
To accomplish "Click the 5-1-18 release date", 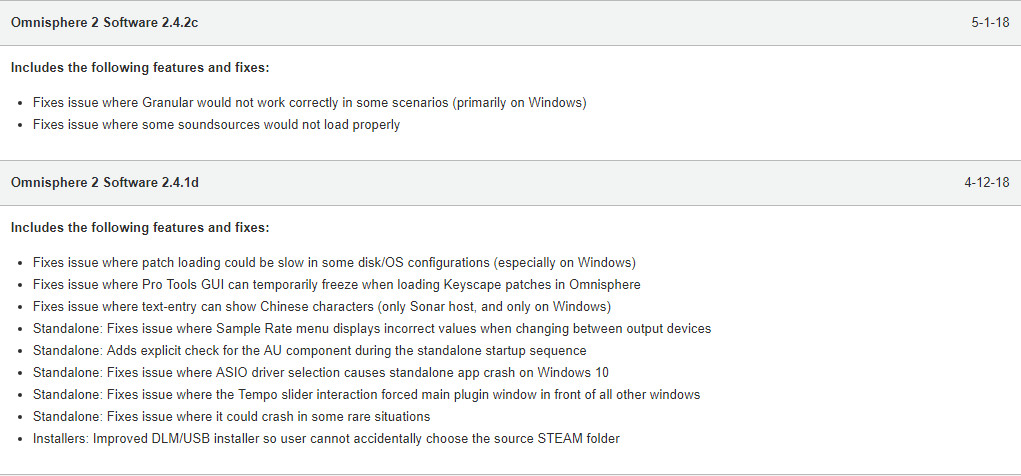I will [990, 23].
